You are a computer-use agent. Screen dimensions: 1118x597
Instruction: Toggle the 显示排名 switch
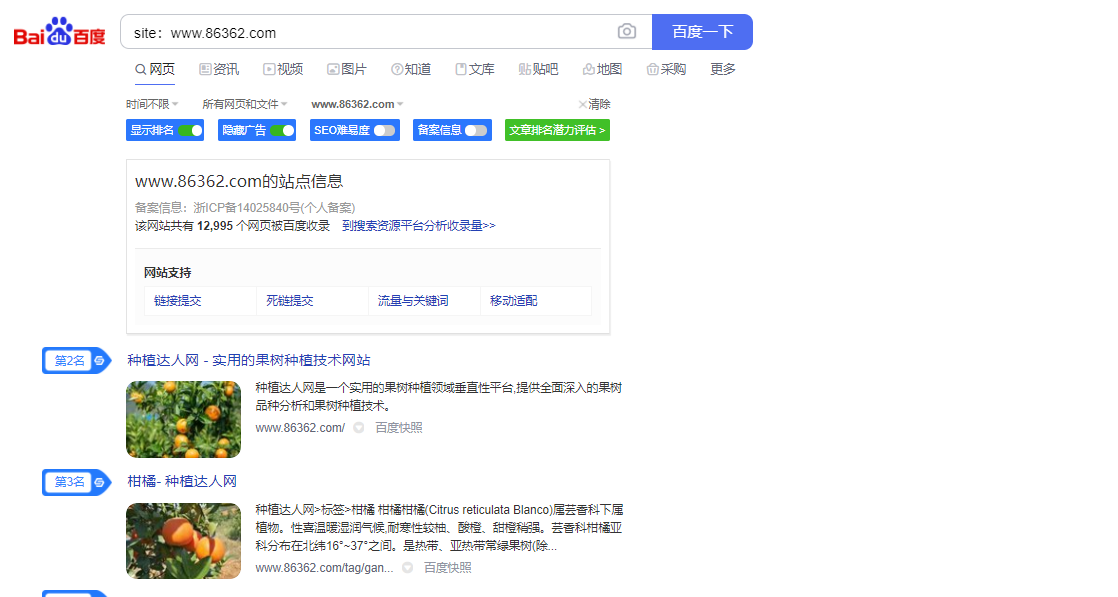190,130
